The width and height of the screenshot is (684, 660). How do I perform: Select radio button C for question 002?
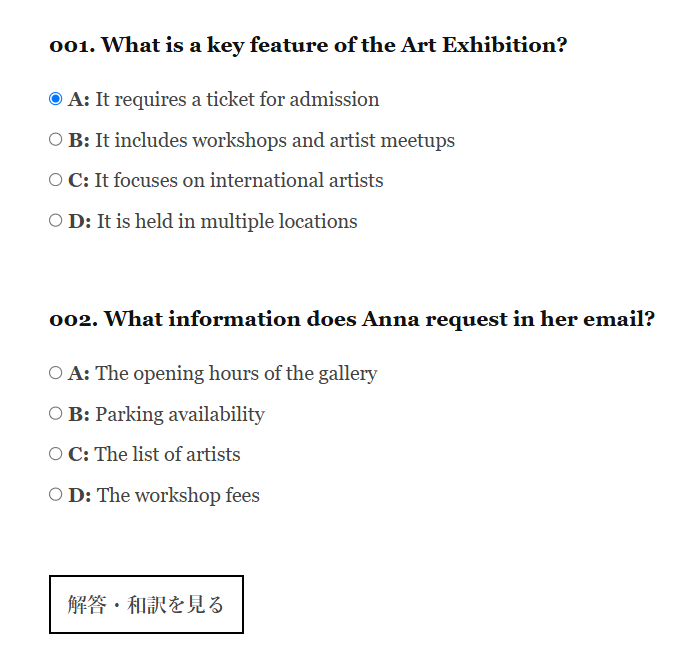pos(55,454)
